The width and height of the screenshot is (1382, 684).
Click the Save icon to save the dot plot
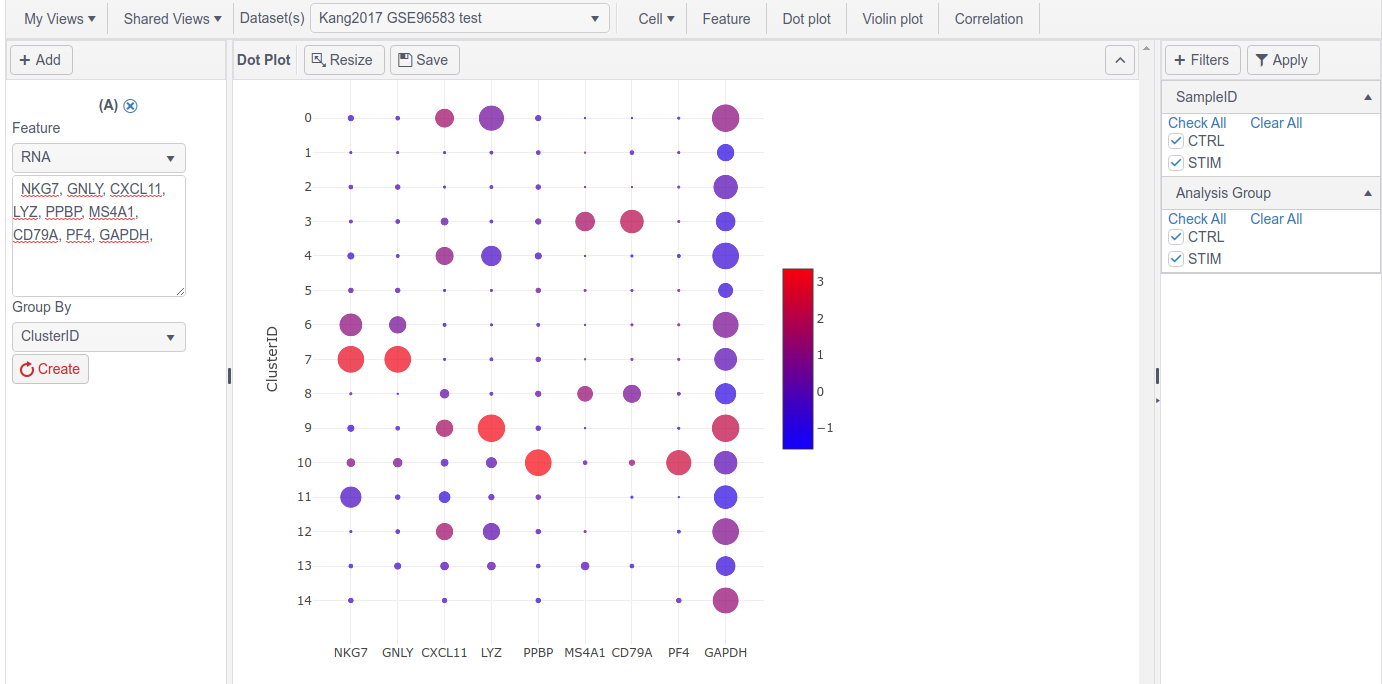click(x=403, y=59)
